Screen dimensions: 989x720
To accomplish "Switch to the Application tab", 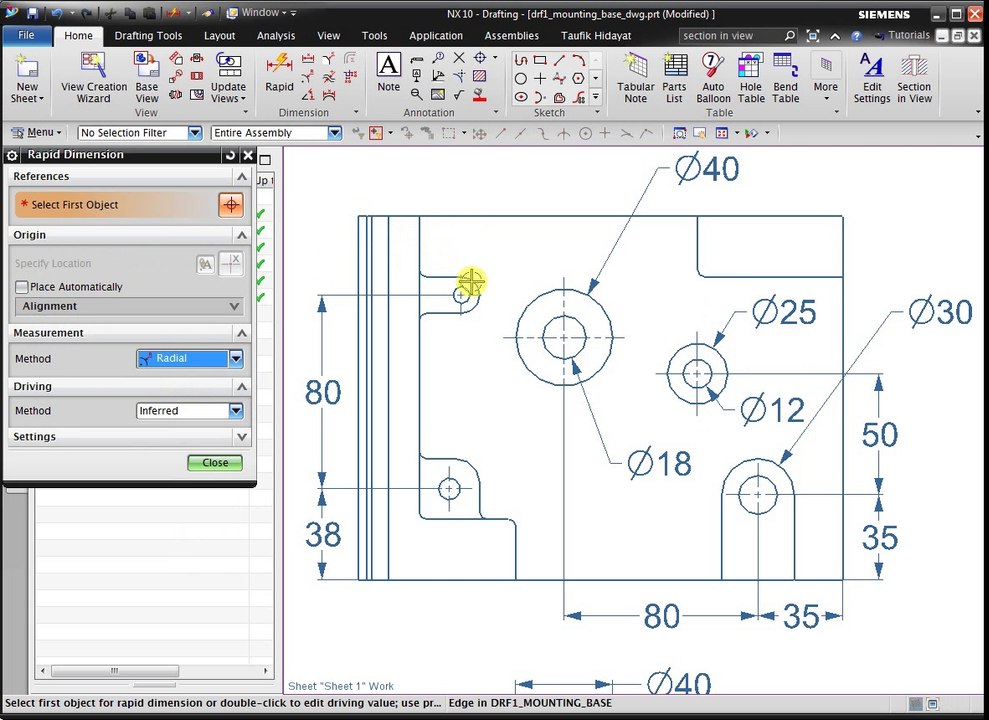I will click(436, 36).
